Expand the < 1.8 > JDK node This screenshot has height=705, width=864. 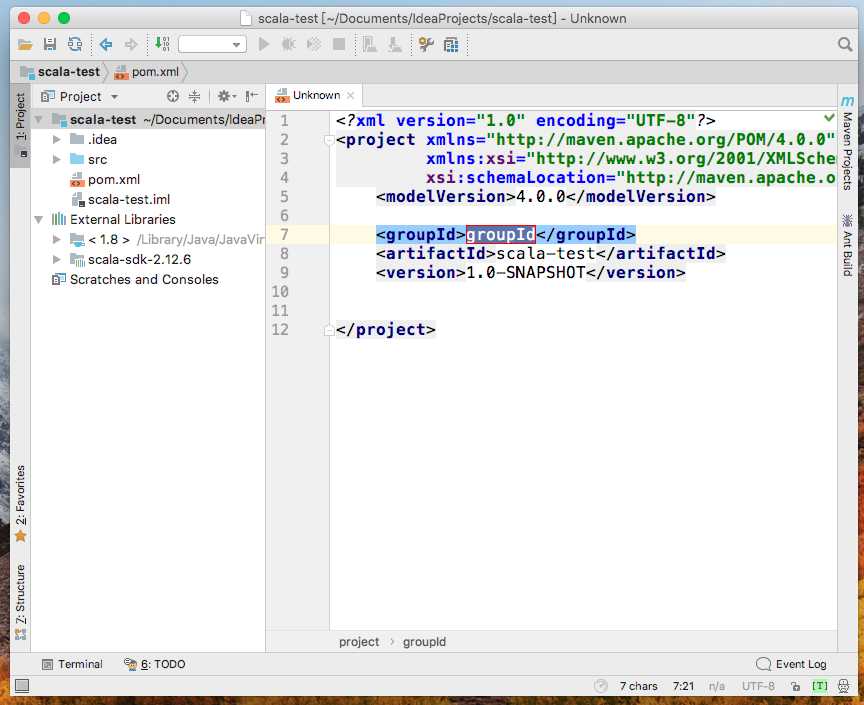pos(57,239)
